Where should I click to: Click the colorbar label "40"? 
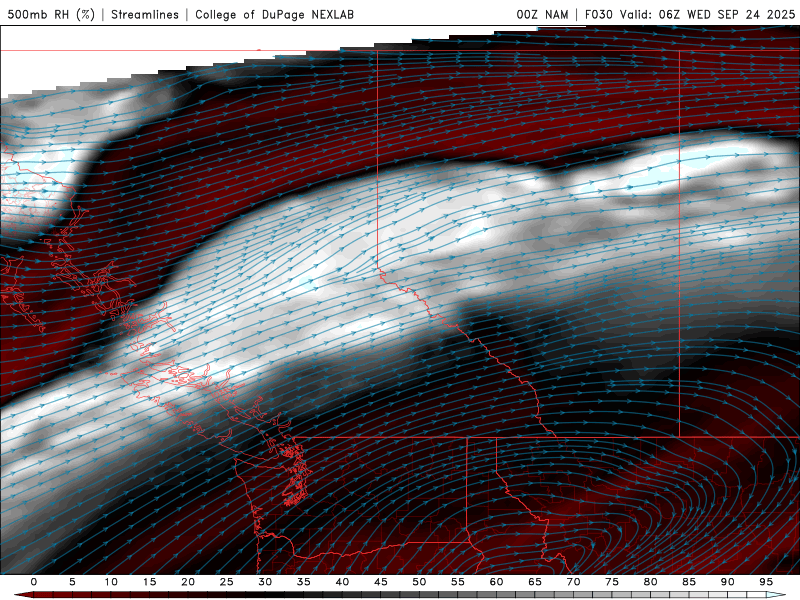coord(342,582)
